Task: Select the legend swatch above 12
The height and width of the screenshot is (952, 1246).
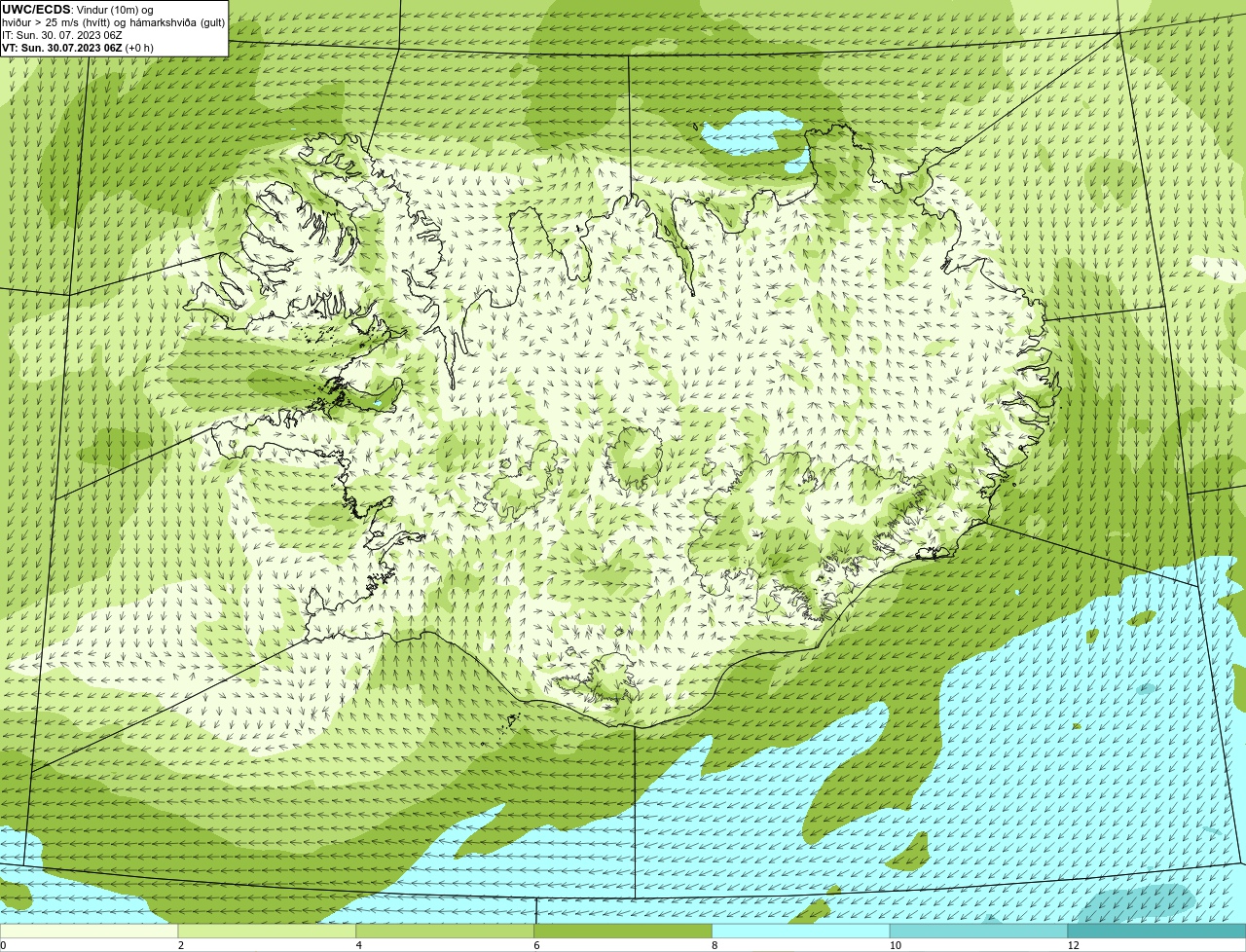Action: 1156,931
